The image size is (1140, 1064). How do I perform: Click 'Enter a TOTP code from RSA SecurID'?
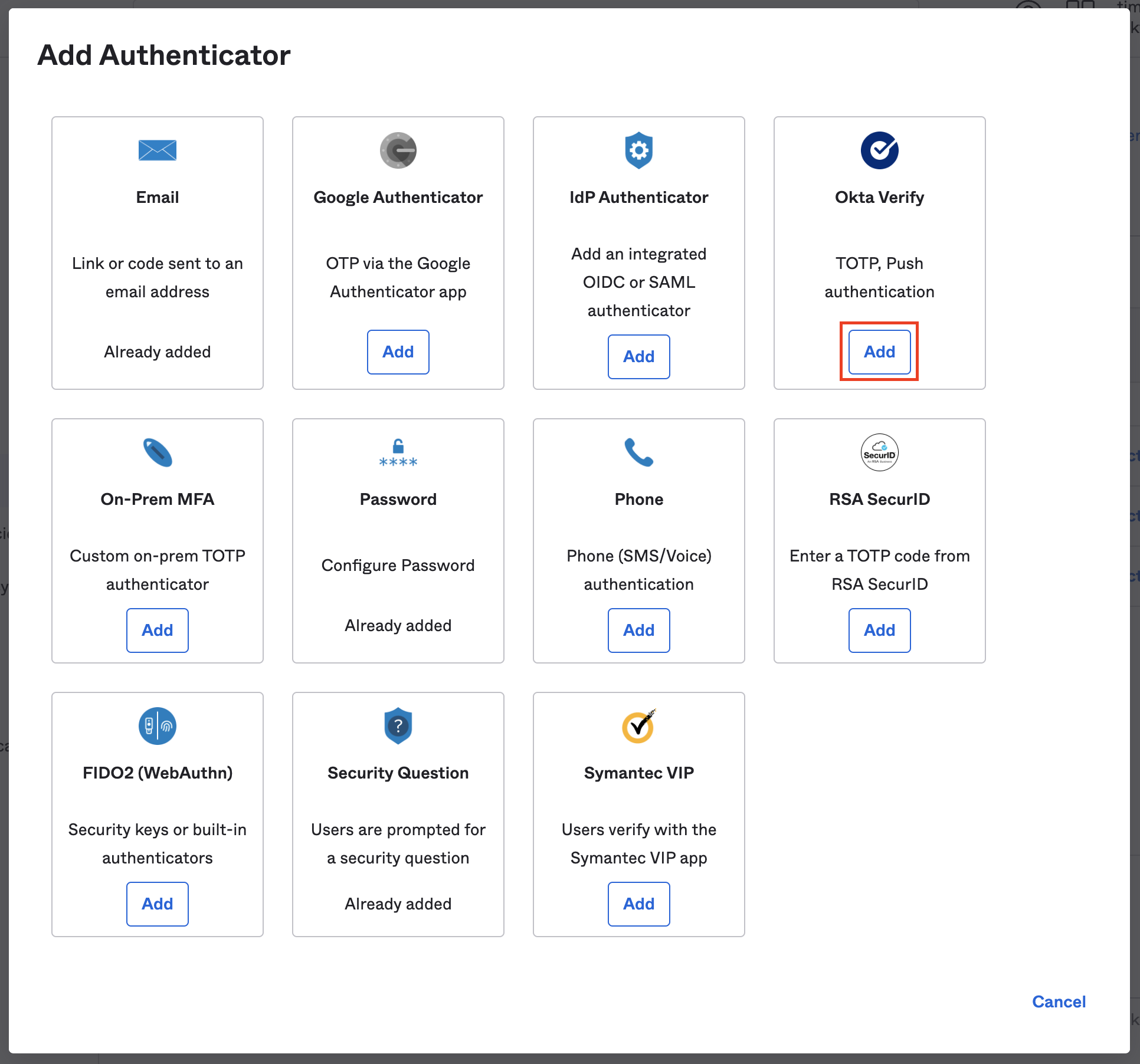click(880, 570)
